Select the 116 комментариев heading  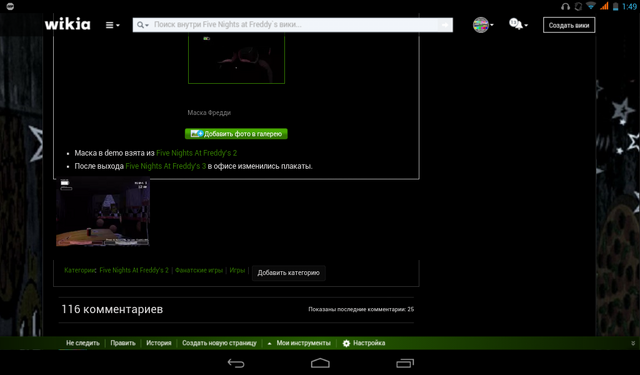(x=112, y=309)
